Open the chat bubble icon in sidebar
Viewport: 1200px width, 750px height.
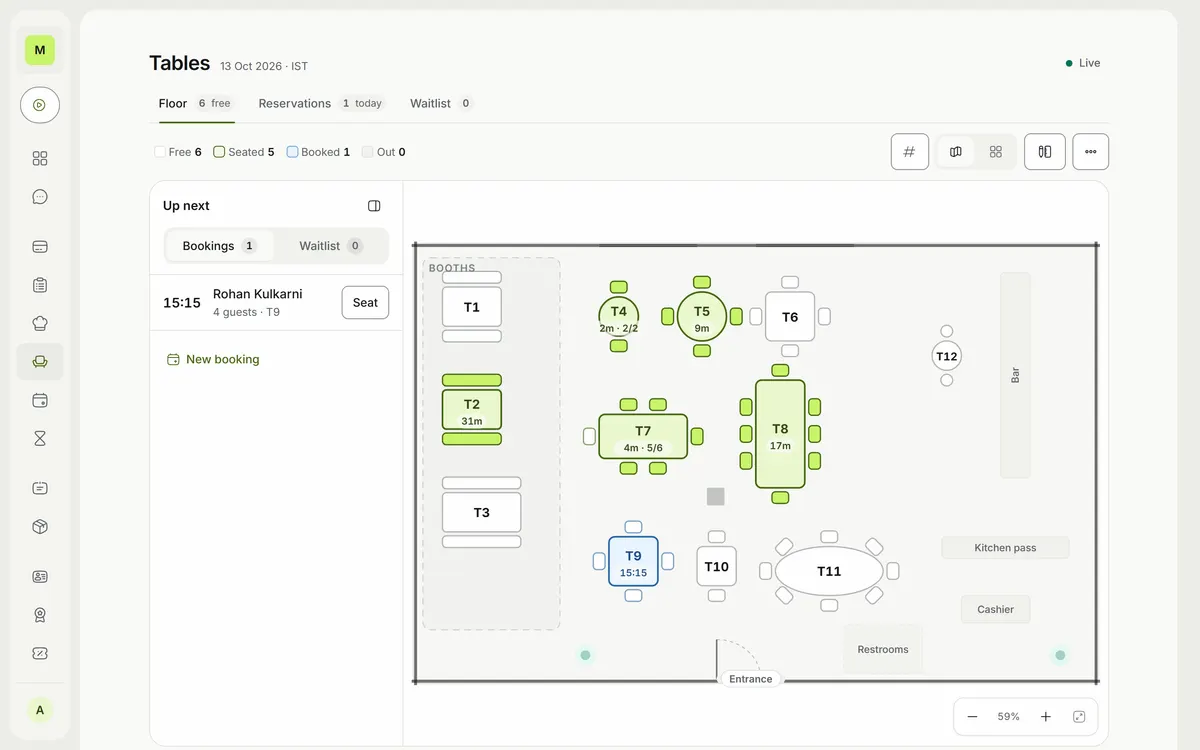click(40, 197)
